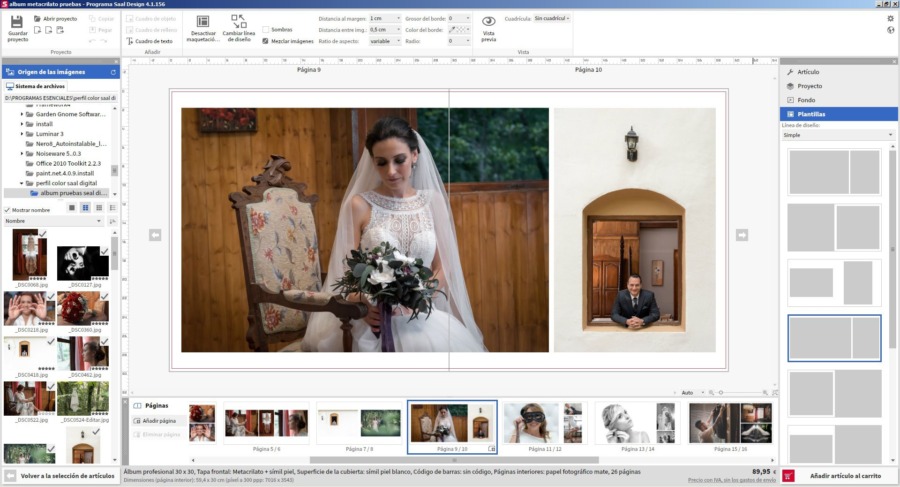Go to previous page with left arrow
The width and height of the screenshot is (900, 487).
pyautogui.click(x=155, y=235)
